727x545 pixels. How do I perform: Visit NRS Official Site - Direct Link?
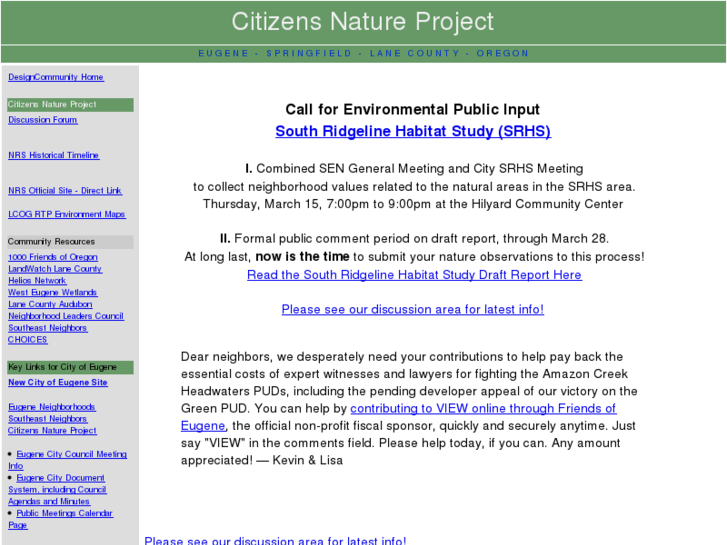point(65,191)
